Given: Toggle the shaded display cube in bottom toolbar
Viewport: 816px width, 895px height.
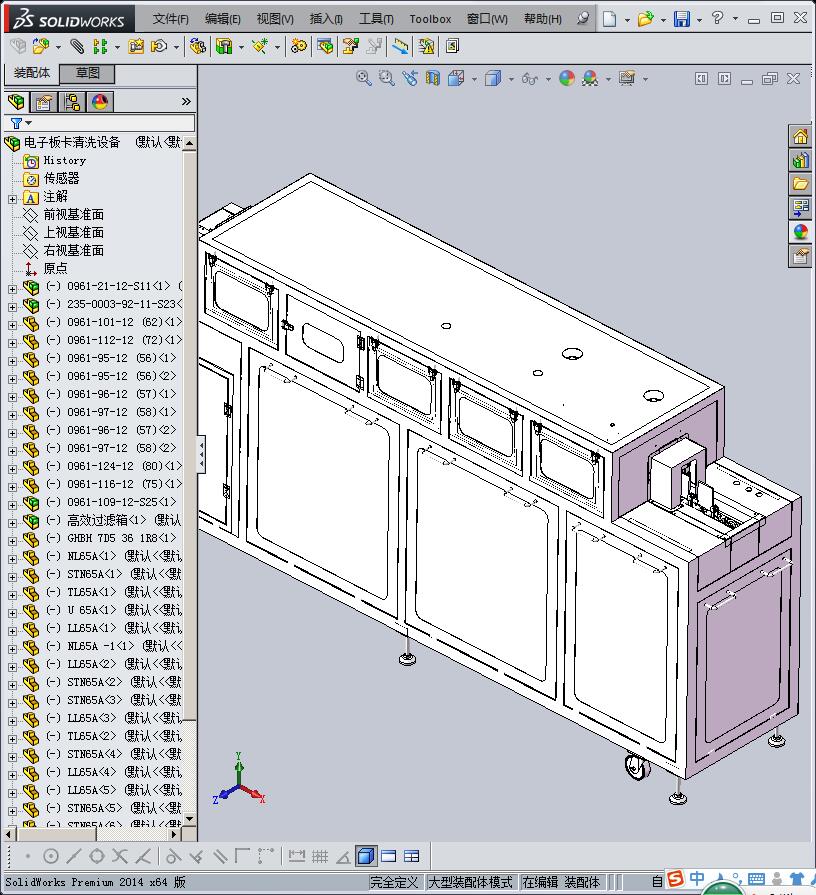Looking at the screenshot, I should tap(365, 856).
